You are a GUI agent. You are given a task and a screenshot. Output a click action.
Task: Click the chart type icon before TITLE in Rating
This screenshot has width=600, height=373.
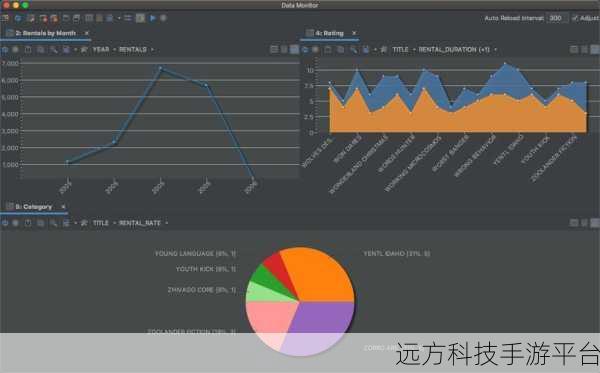coord(384,49)
